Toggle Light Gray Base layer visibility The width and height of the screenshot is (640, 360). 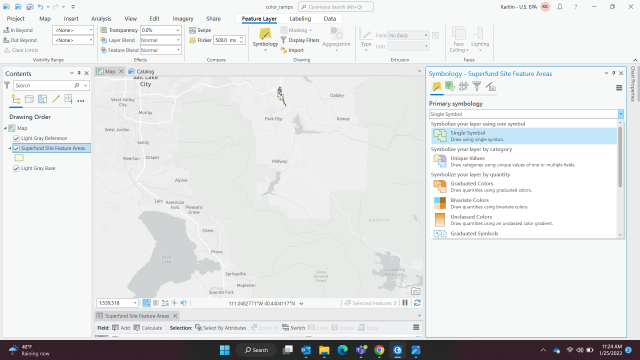[x=16, y=168]
